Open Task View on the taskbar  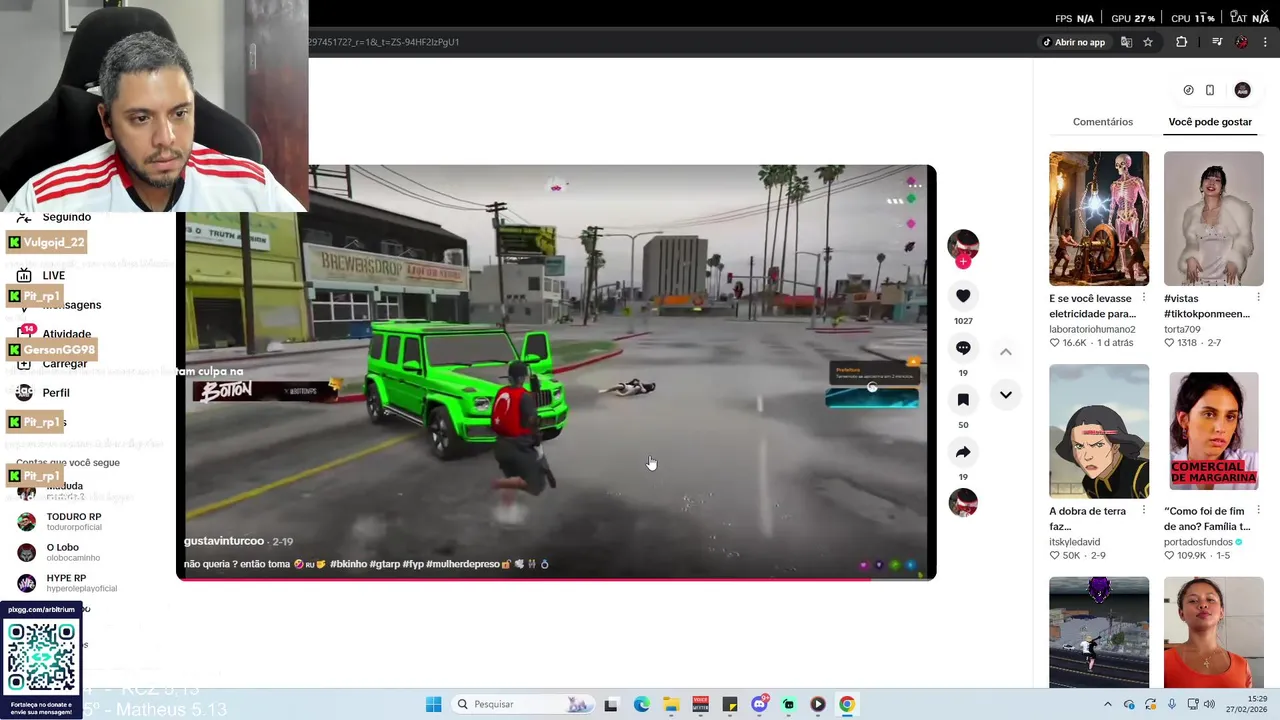(x=611, y=704)
